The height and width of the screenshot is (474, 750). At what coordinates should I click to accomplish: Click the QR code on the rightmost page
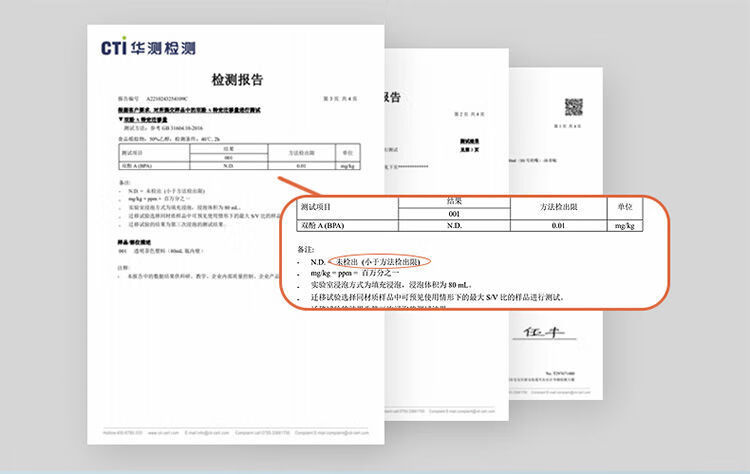[574, 107]
